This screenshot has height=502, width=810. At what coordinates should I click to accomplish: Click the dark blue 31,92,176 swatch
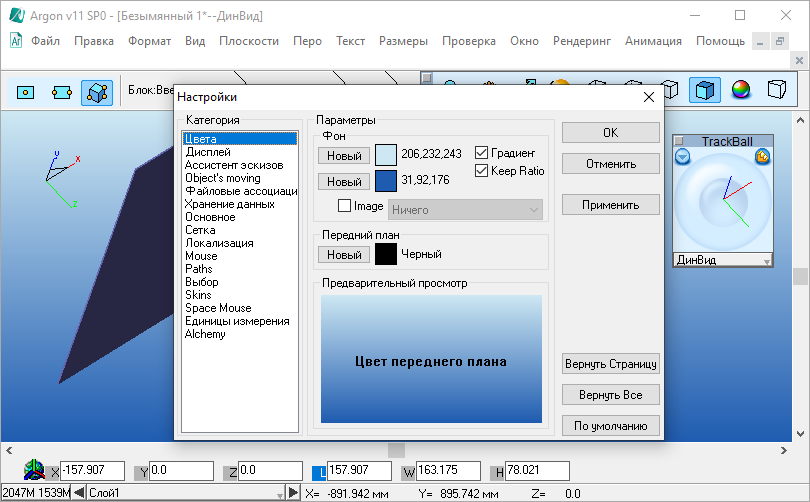pyautogui.click(x=385, y=181)
